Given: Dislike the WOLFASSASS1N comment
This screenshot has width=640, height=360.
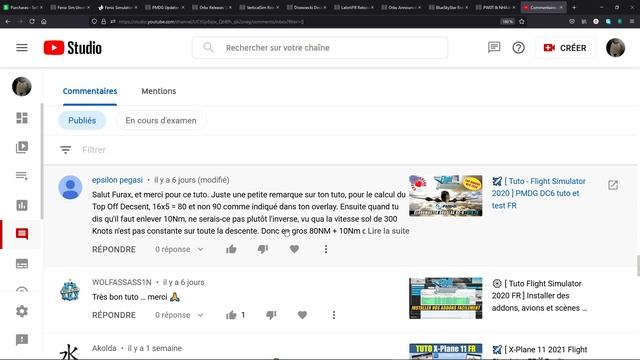Looking at the screenshot, I should (x=271, y=315).
